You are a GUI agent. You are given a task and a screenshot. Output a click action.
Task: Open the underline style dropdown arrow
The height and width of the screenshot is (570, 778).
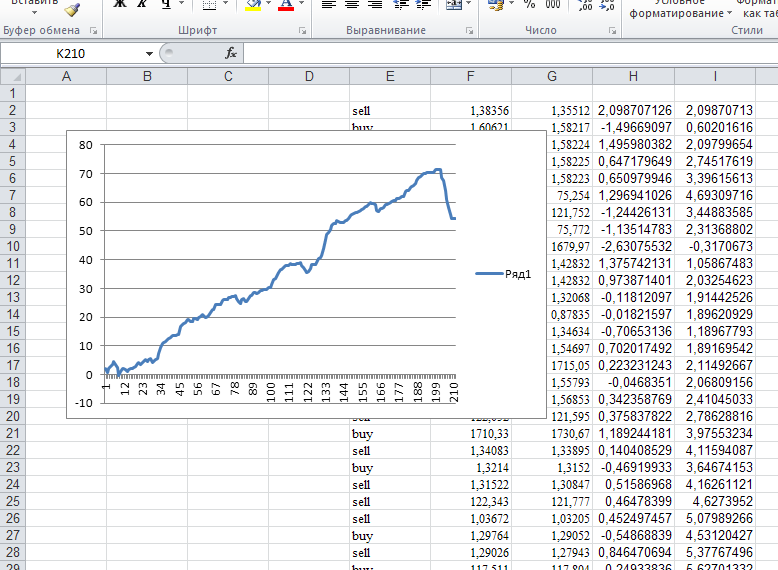181,4
